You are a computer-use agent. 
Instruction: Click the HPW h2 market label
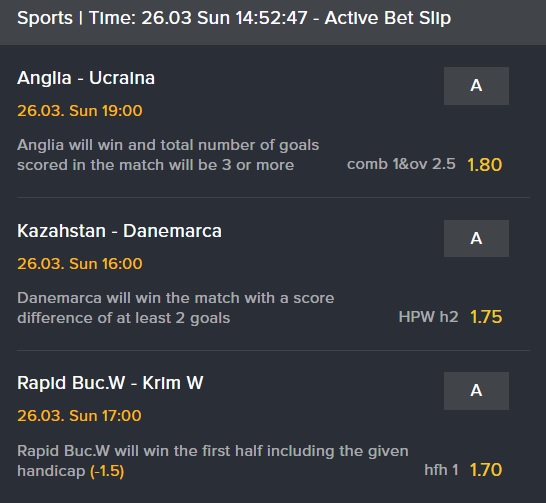(x=428, y=317)
